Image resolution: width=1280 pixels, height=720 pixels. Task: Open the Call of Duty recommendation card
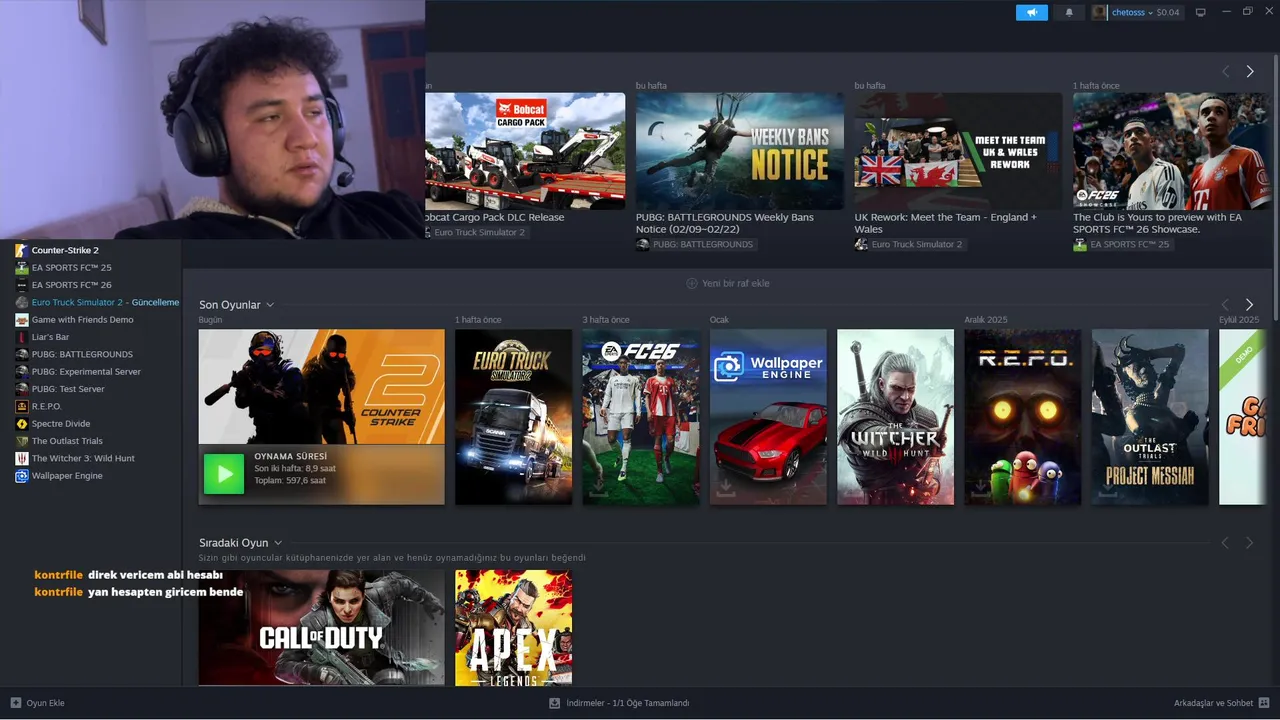(x=321, y=628)
